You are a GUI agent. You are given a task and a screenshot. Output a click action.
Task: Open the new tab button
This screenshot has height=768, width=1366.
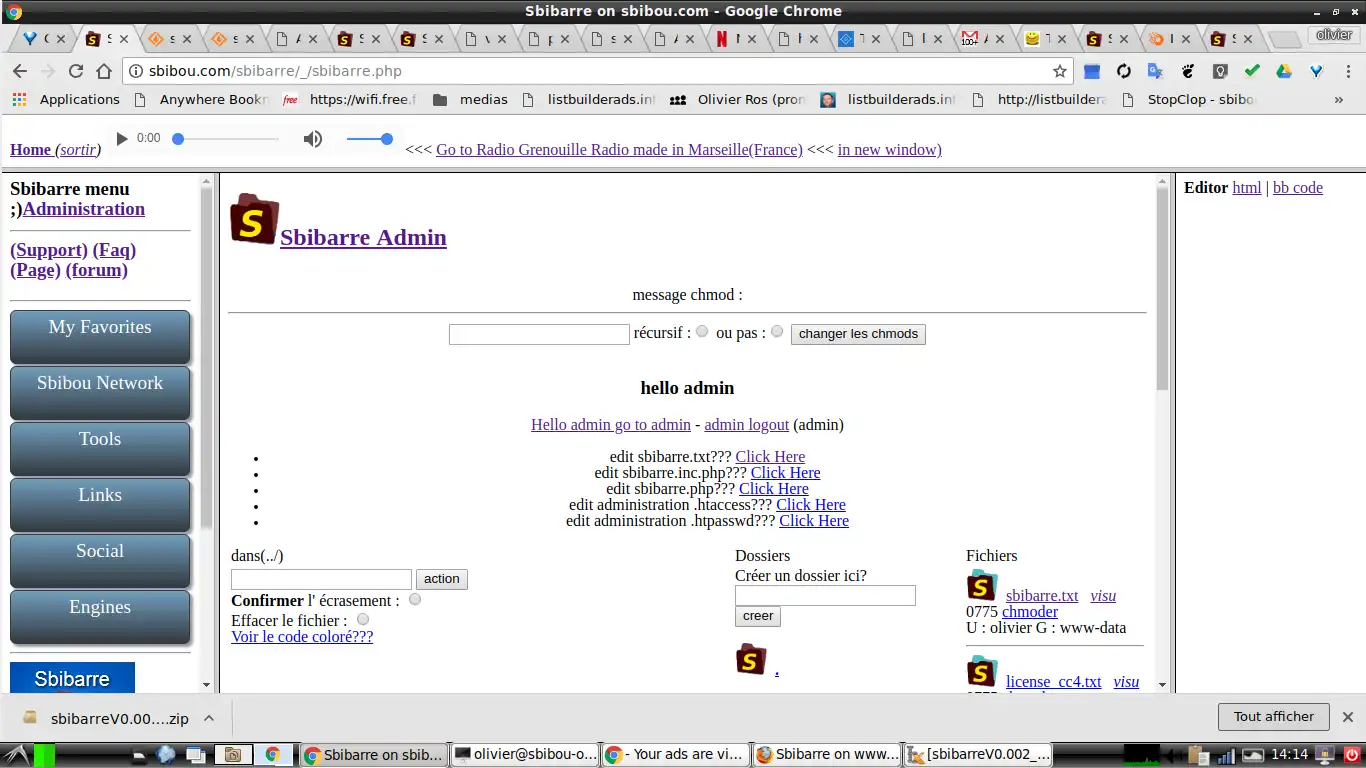(x=1285, y=39)
